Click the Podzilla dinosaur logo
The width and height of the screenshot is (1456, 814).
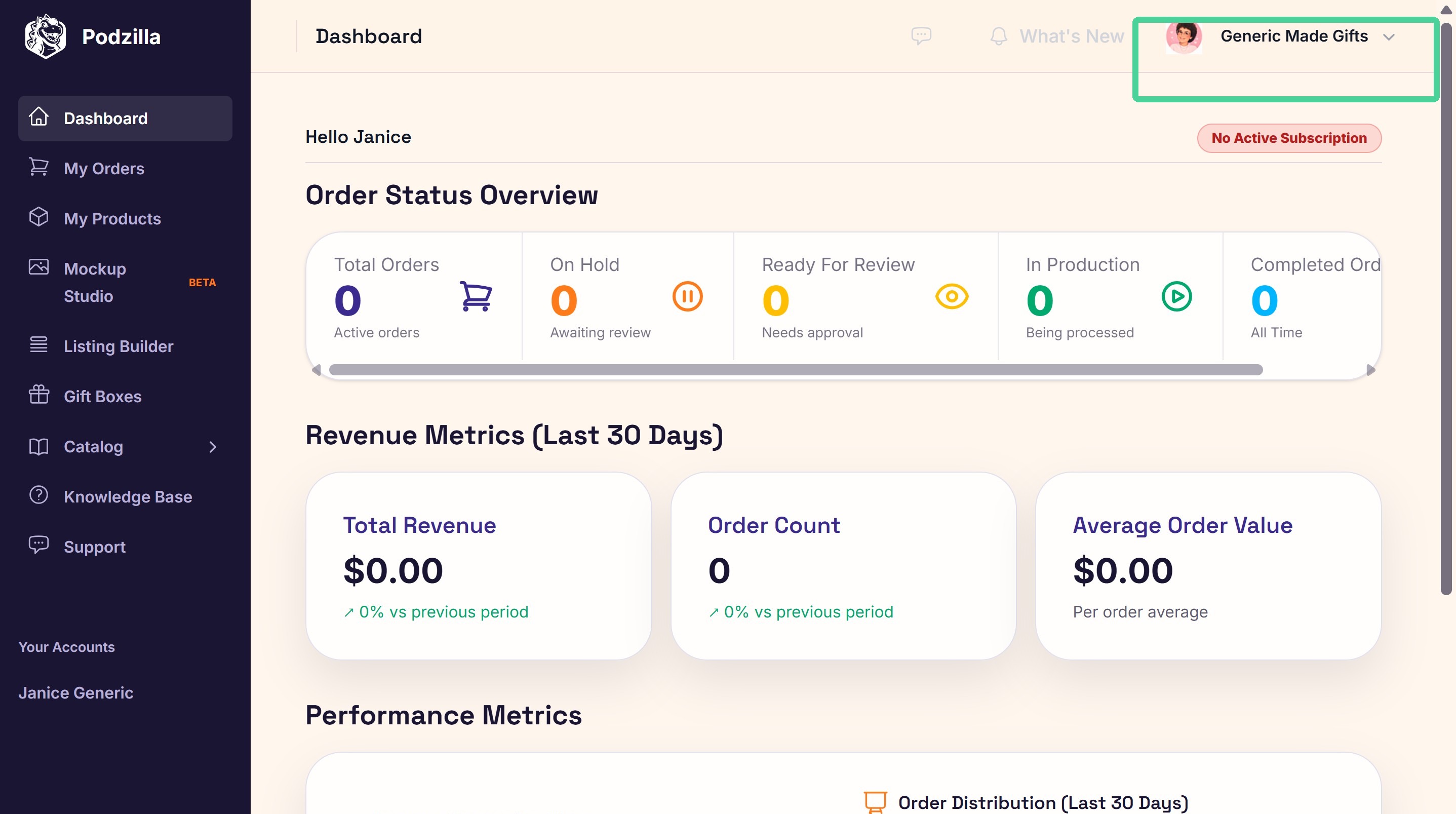(x=45, y=36)
